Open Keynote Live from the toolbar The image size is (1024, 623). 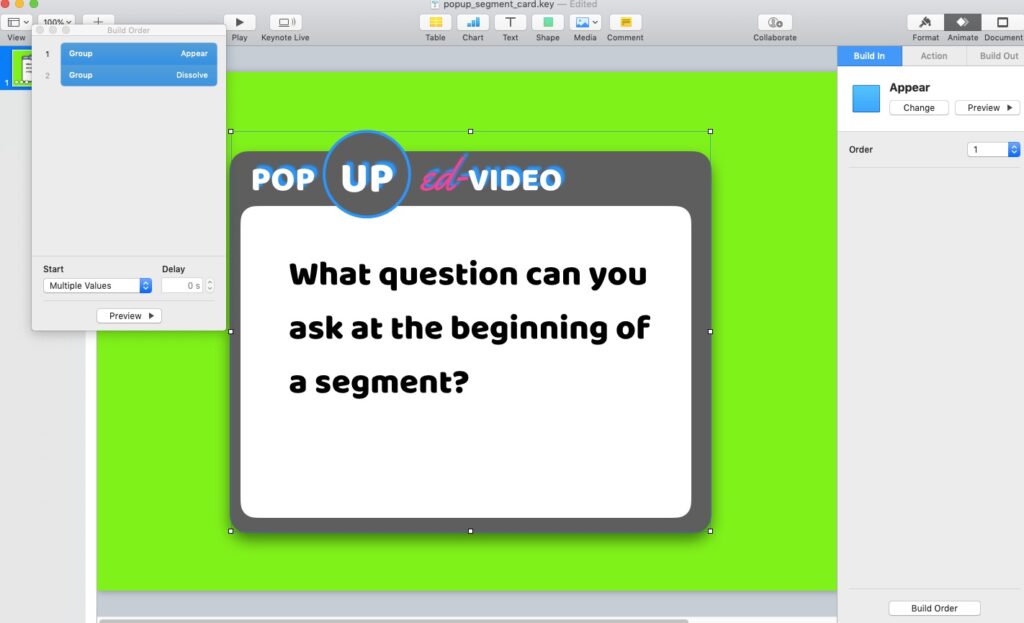(285, 22)
